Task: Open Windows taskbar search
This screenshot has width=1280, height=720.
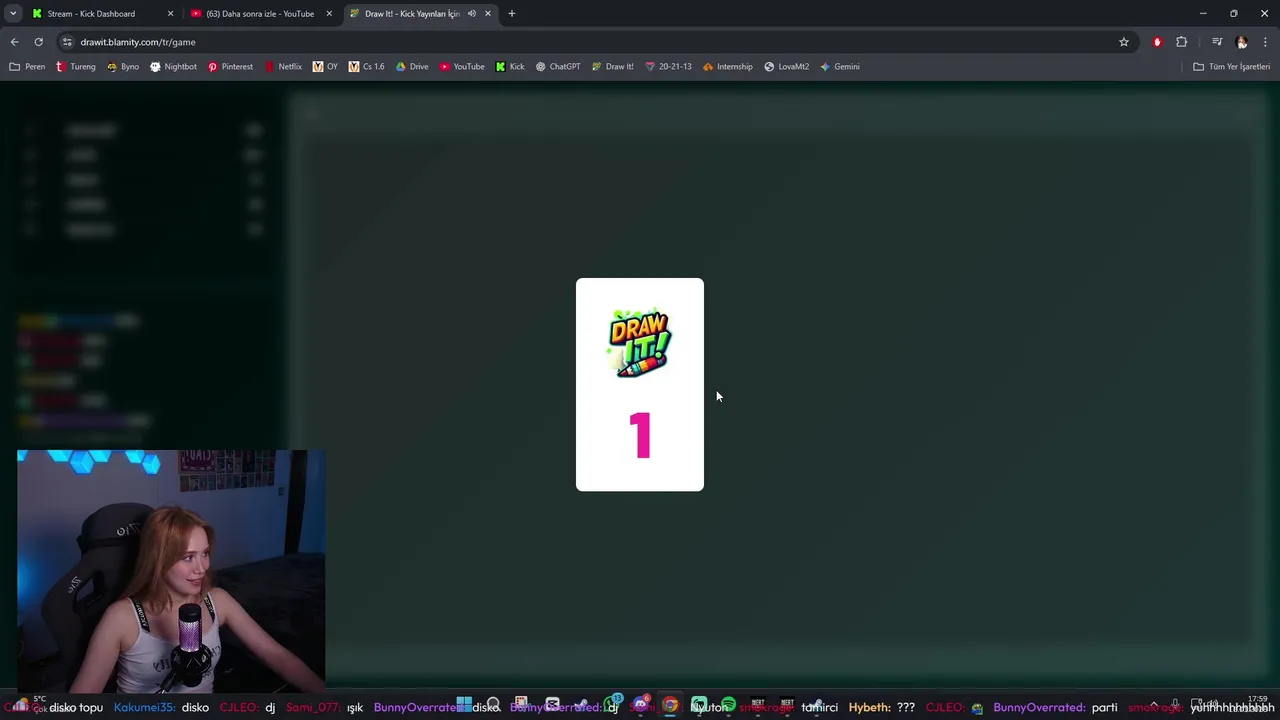Action: pyautogui.click(x=493, y=705)
